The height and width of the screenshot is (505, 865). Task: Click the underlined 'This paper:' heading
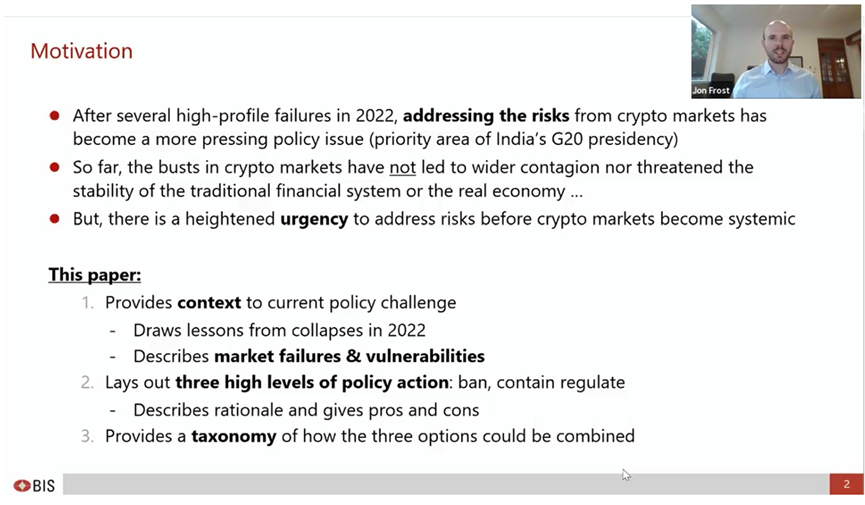95,274
